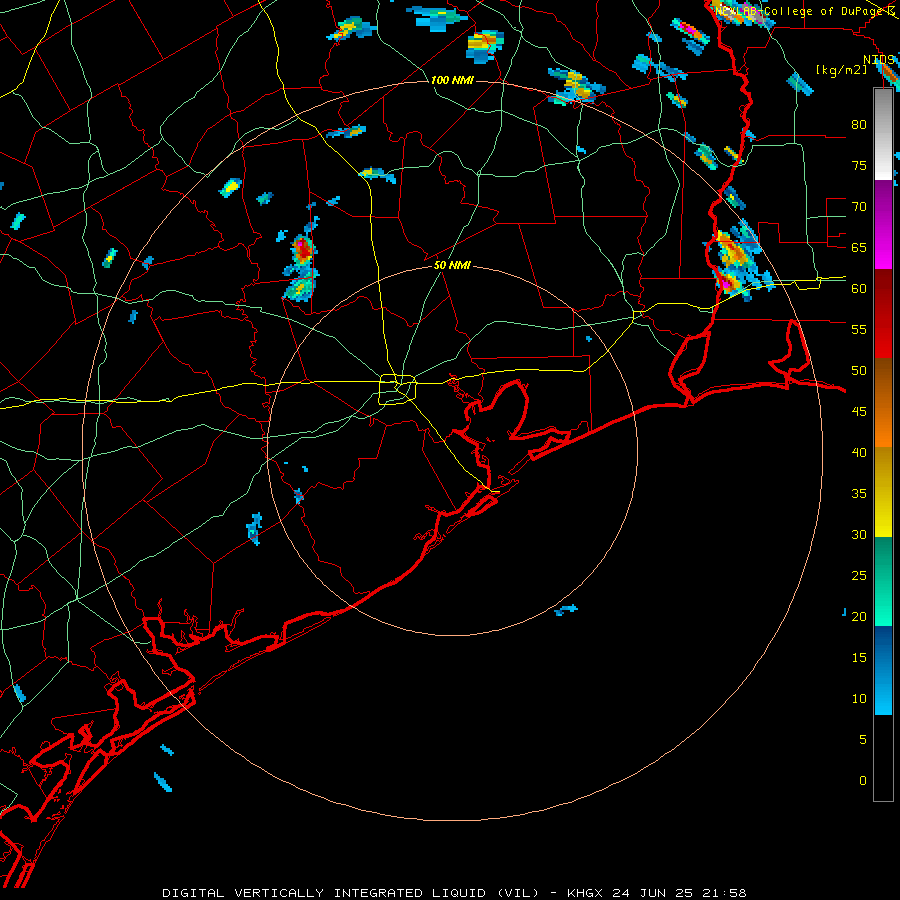Select legend value 20
Image resolution: width=900 pixels, height=900 pixels.
click(x=859, y=616)
